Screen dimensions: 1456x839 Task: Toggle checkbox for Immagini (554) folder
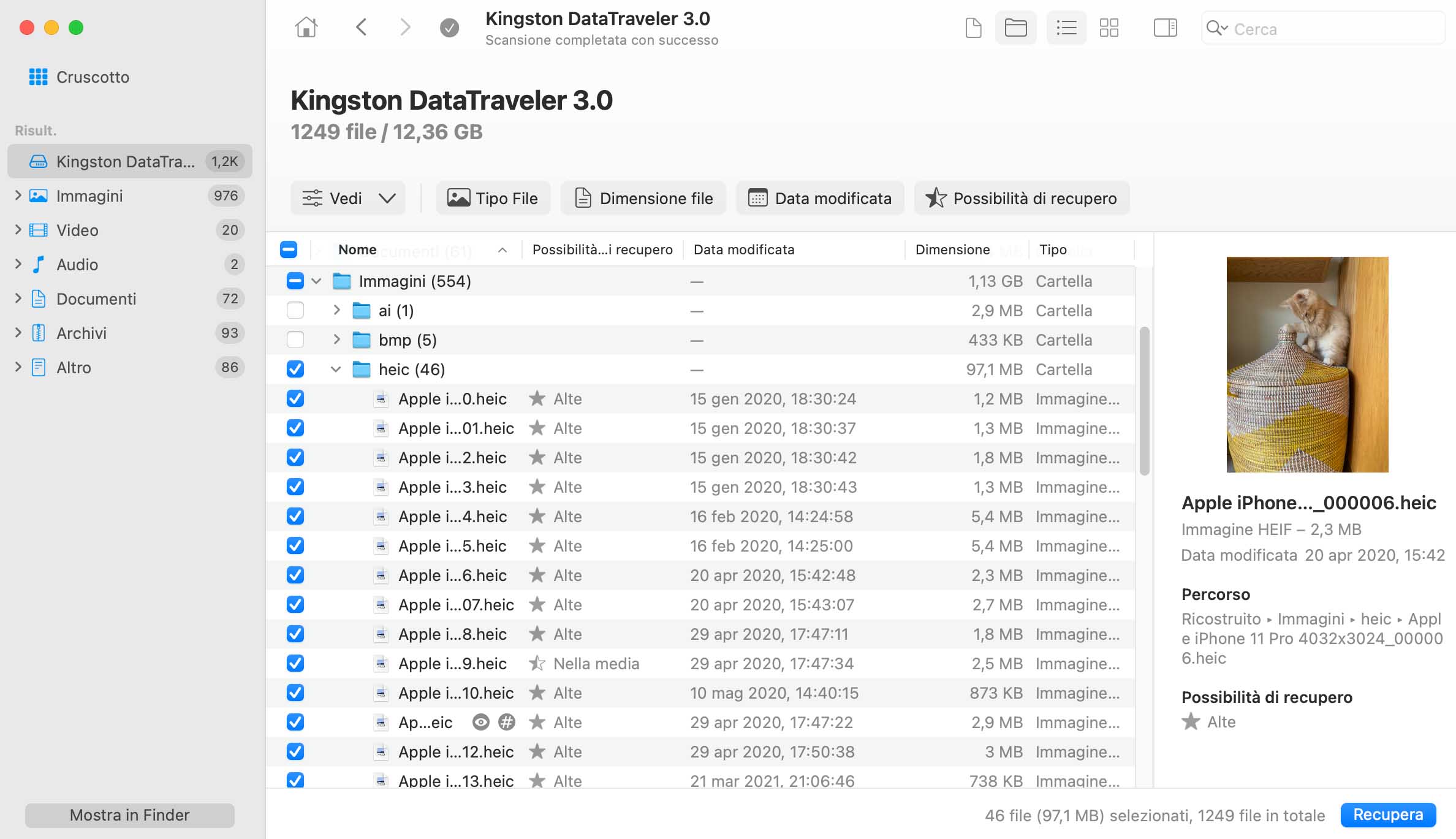(295, 281)
